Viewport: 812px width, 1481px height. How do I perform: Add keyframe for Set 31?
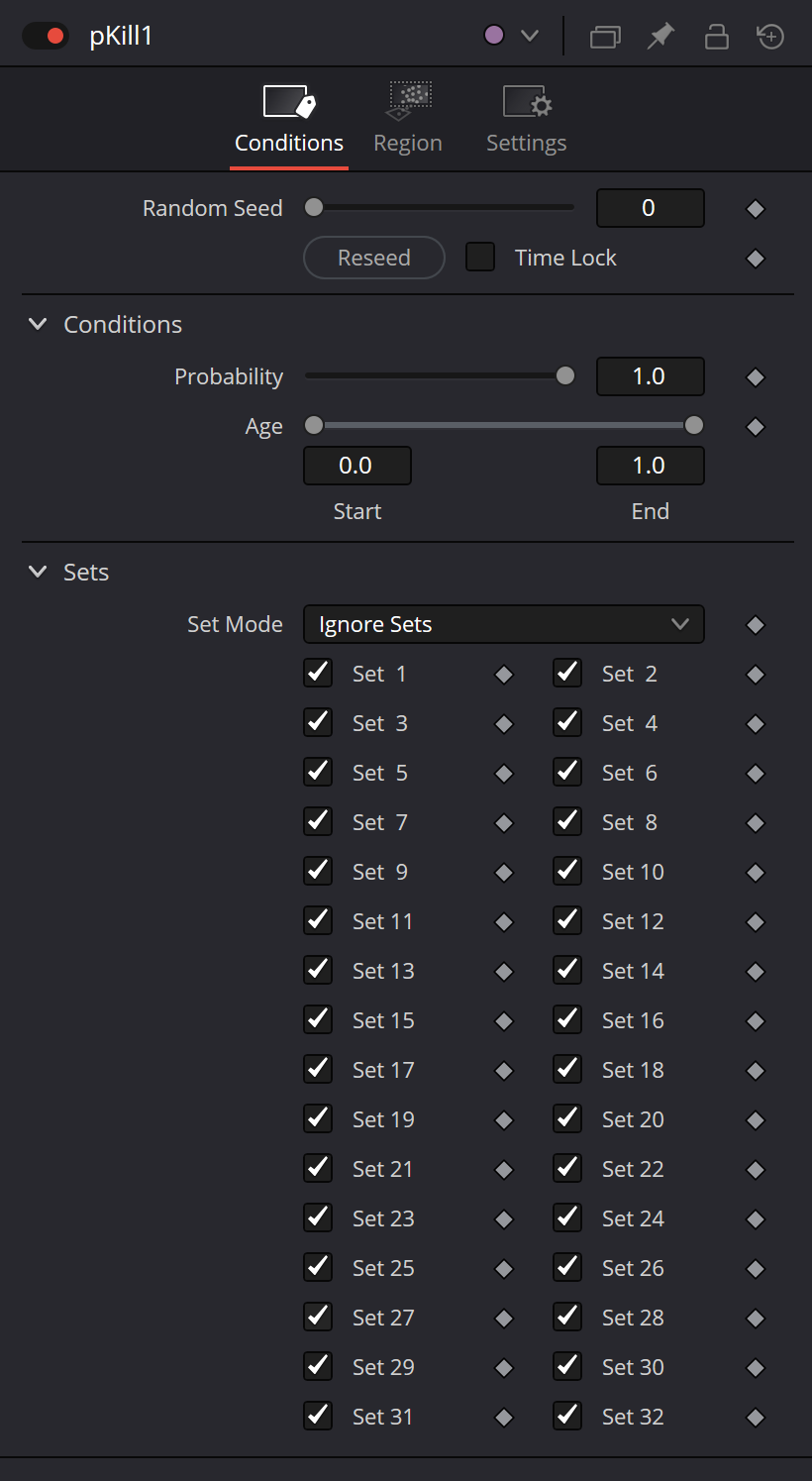click(504, 1418)
